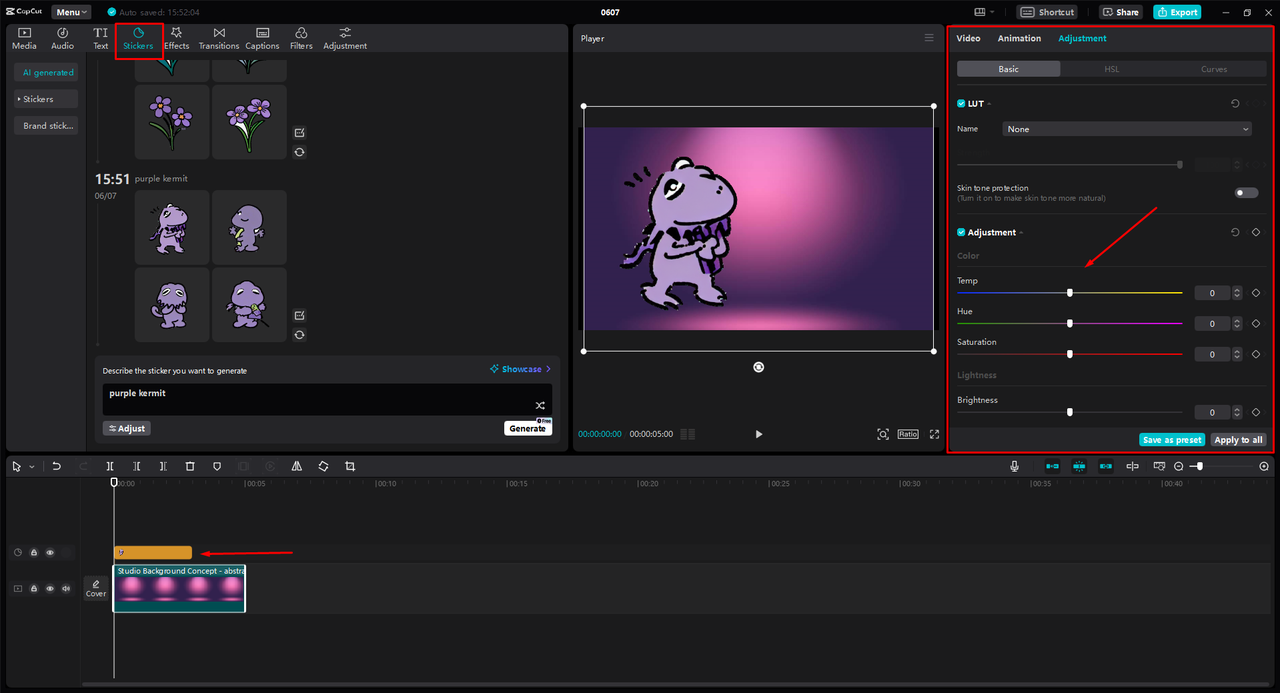Click the Mirror flip icon
This screenshot has height=693, width=1280.
click(297, 467)
